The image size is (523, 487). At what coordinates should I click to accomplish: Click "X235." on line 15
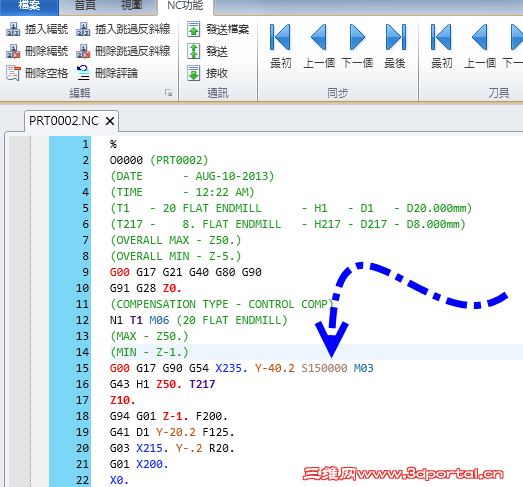[231, 368]
